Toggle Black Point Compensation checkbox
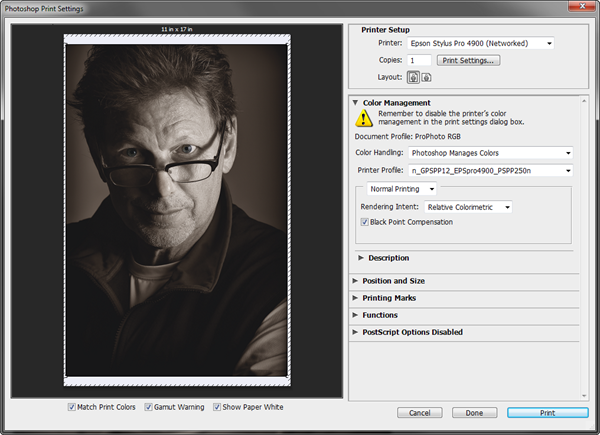 tap(365, 222)
